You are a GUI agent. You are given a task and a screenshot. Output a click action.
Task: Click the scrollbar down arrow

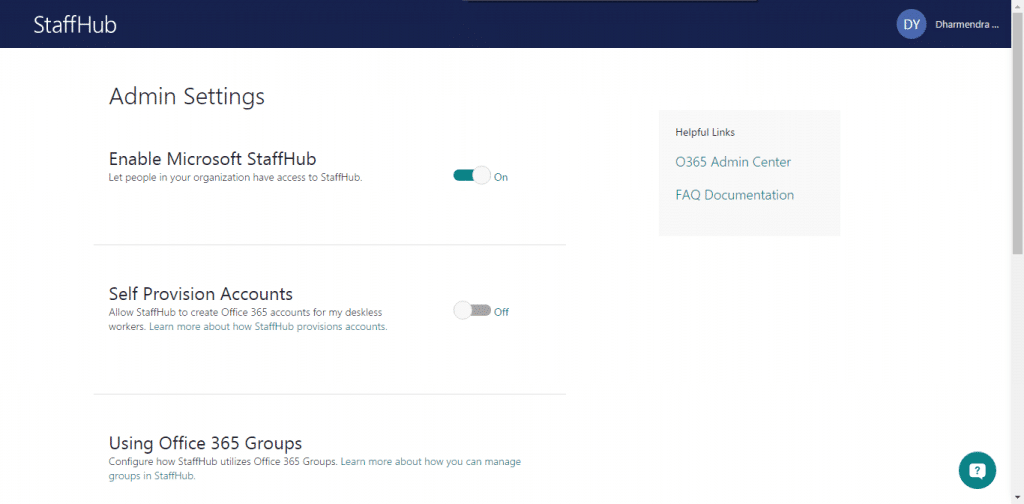click(x=1017, y=497)
